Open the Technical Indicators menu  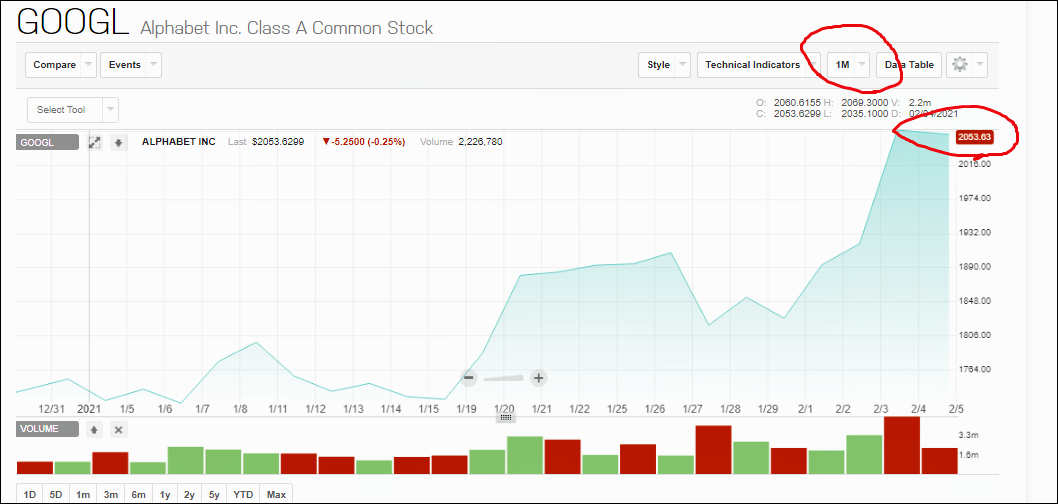click(x=759, y=65)
